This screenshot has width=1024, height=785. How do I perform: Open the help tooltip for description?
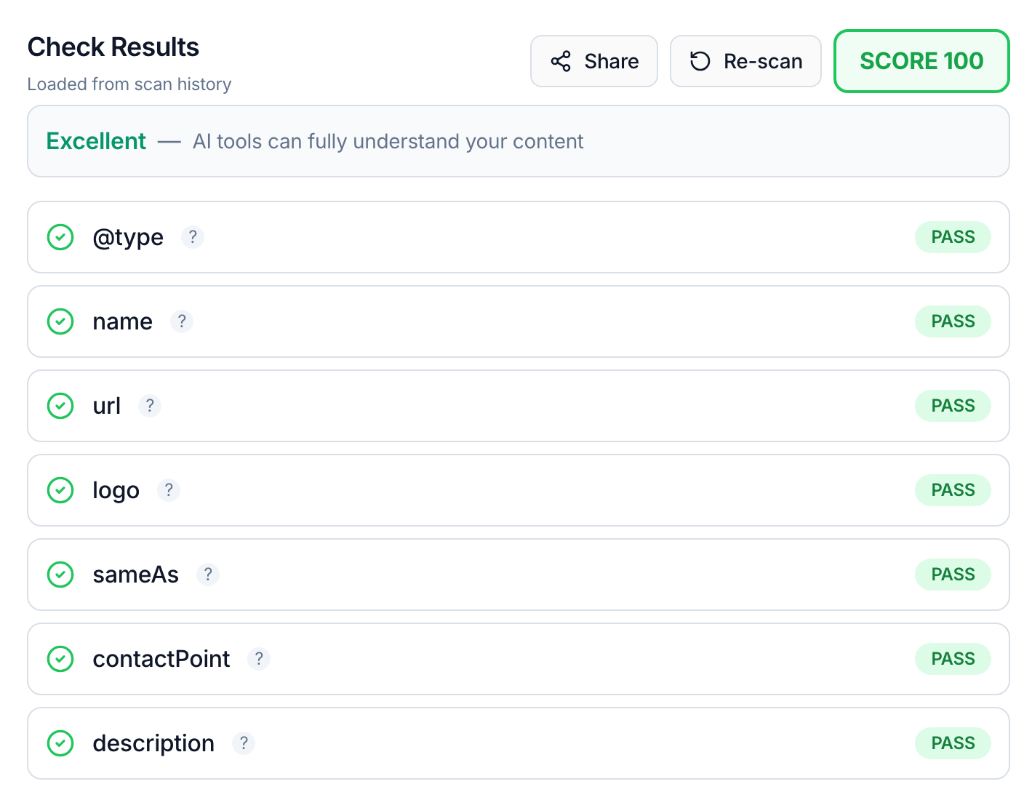pyautogui.click(x=244, y=743)
